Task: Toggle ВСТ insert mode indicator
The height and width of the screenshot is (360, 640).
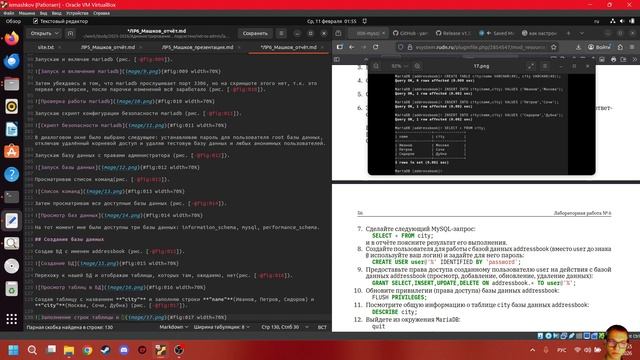Action: (322, 327)
